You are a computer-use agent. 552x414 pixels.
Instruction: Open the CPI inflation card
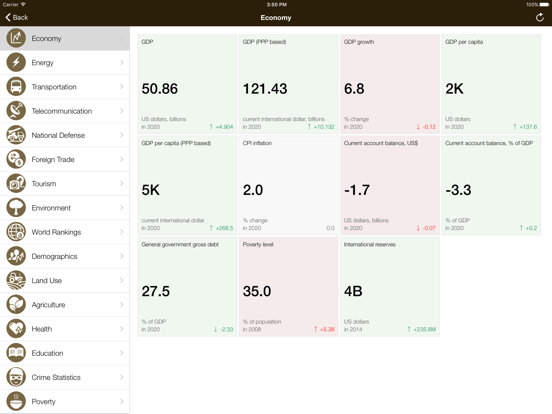pyautogui.click(x=288, y=185)
